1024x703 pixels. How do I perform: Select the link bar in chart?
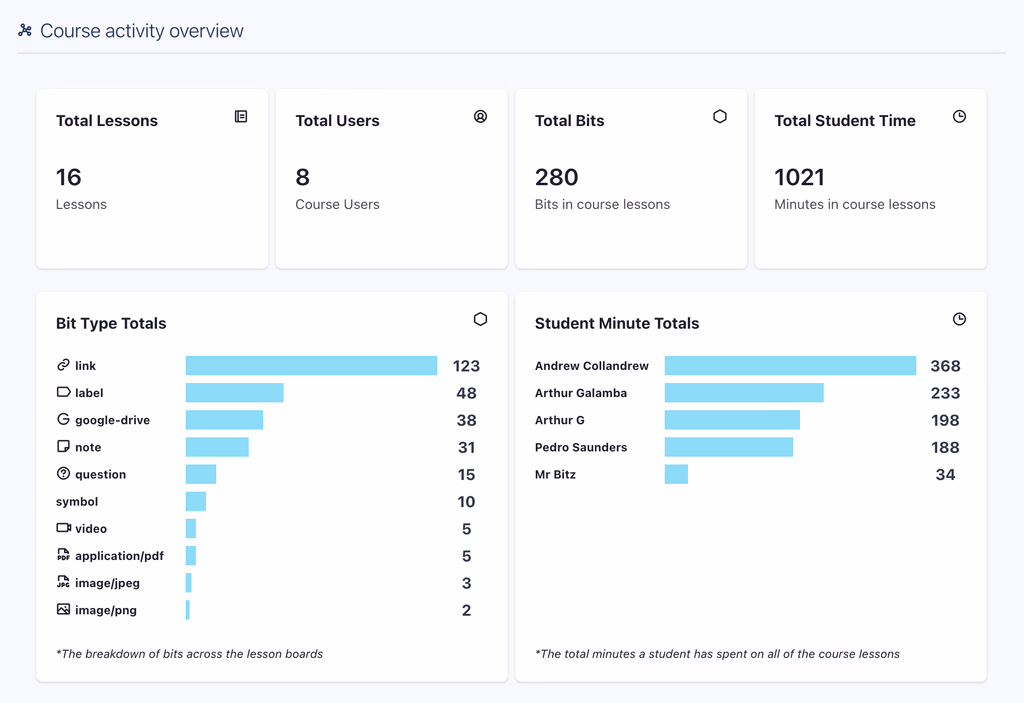click(311, 366)
